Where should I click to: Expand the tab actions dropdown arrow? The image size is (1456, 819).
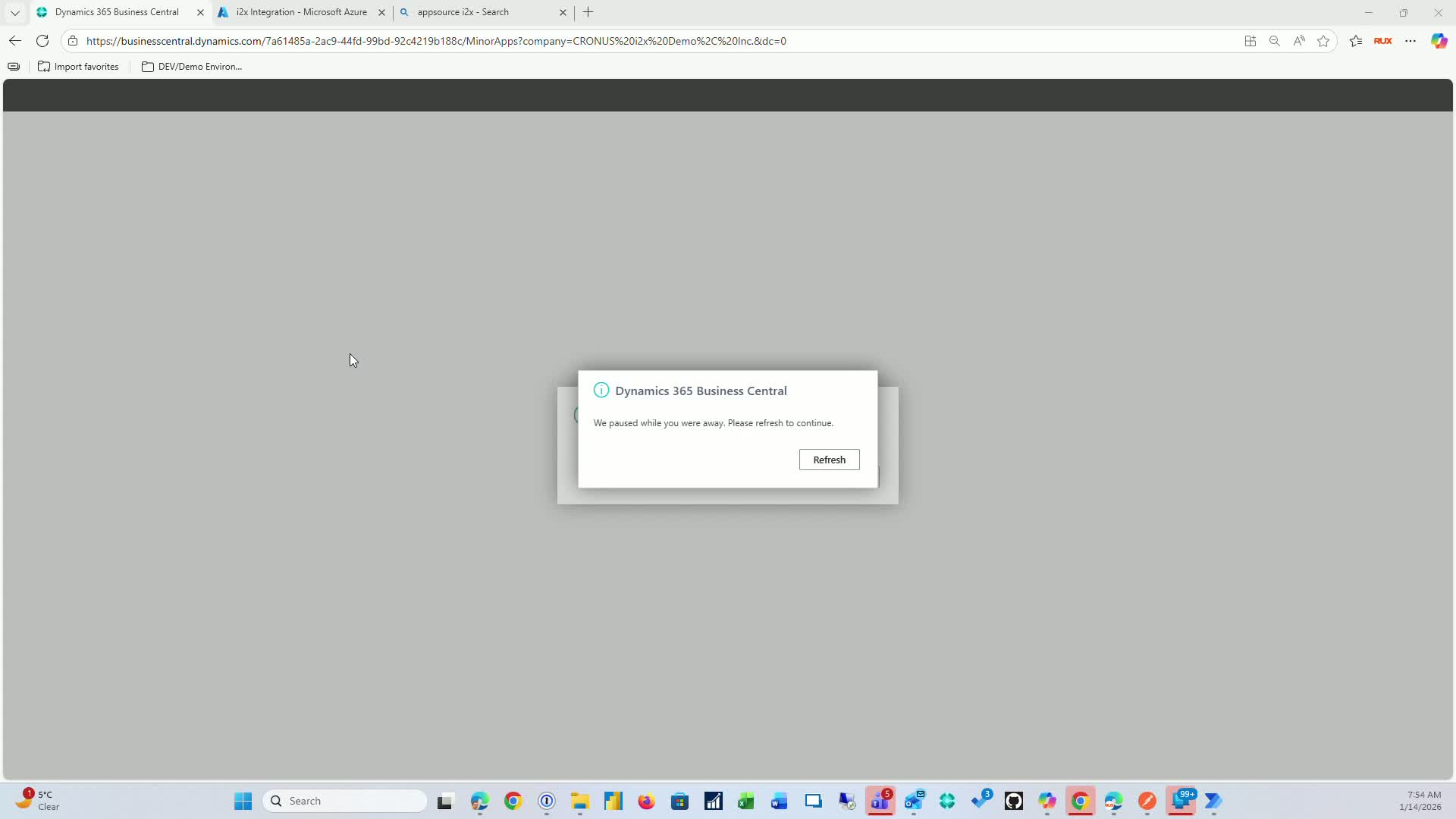point(15,12)
